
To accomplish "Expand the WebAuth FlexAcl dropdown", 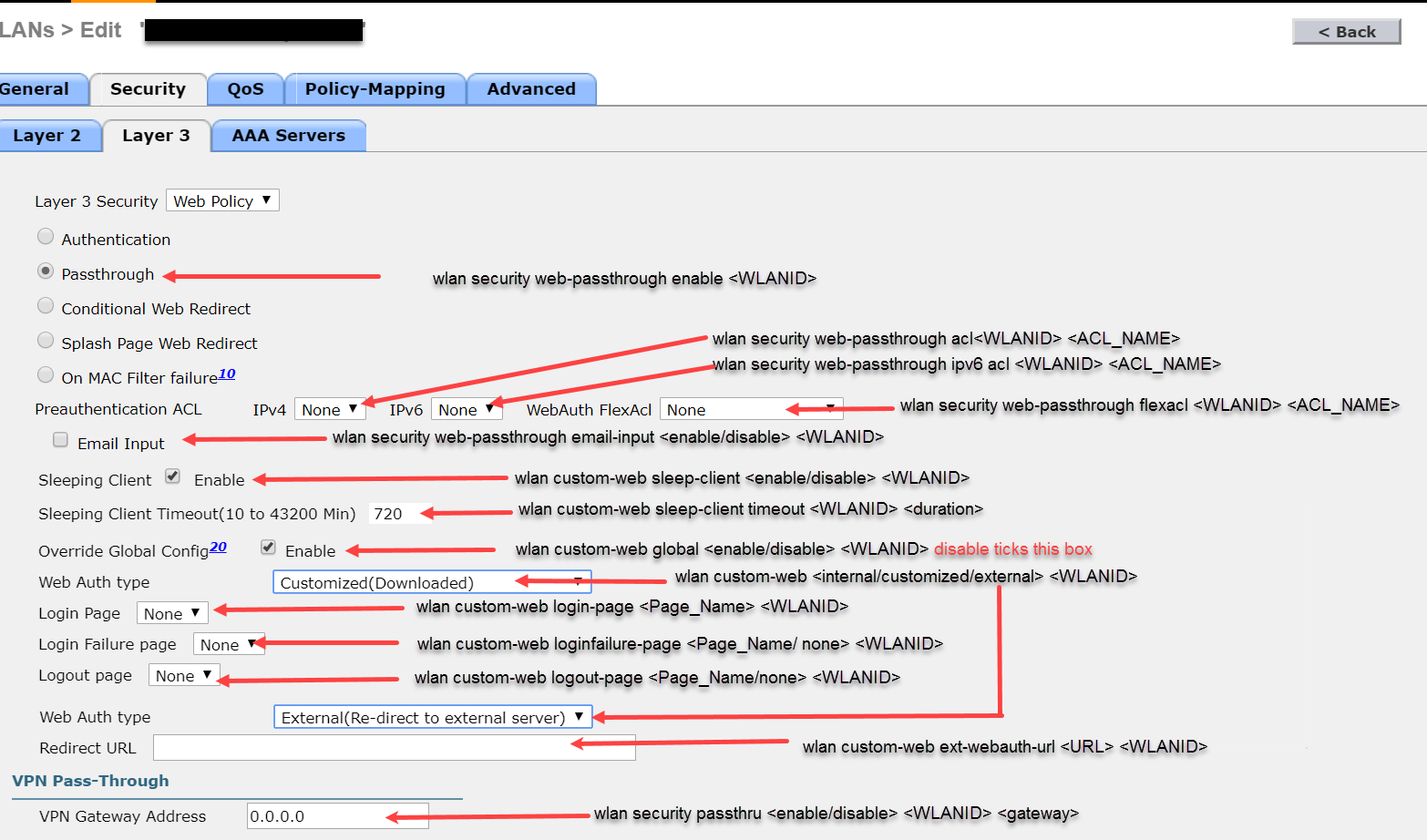I will click(x=751, y=410).
